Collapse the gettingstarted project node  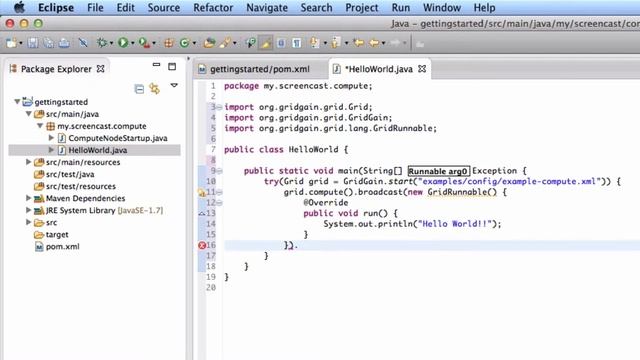tap(17, 102)
